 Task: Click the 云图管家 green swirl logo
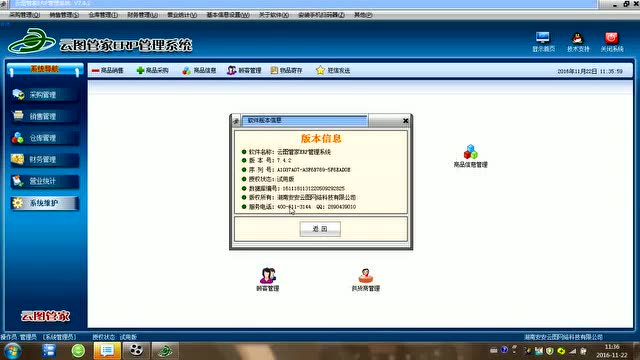point(32,41)
